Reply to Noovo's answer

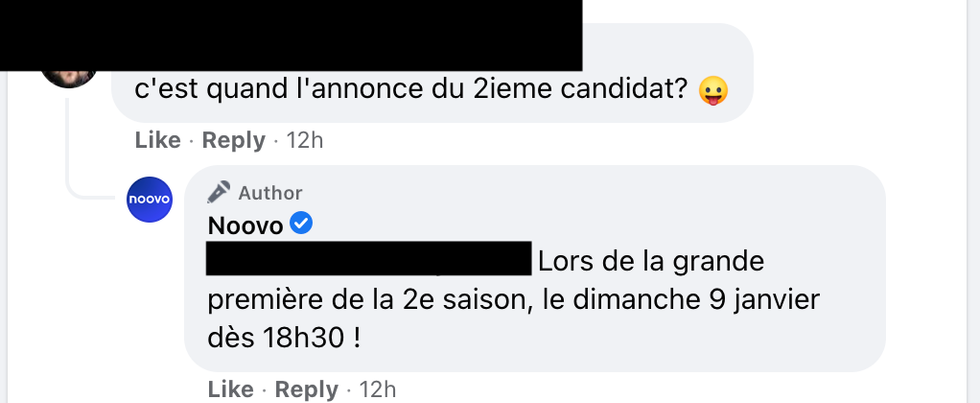(x=306, y=389)
